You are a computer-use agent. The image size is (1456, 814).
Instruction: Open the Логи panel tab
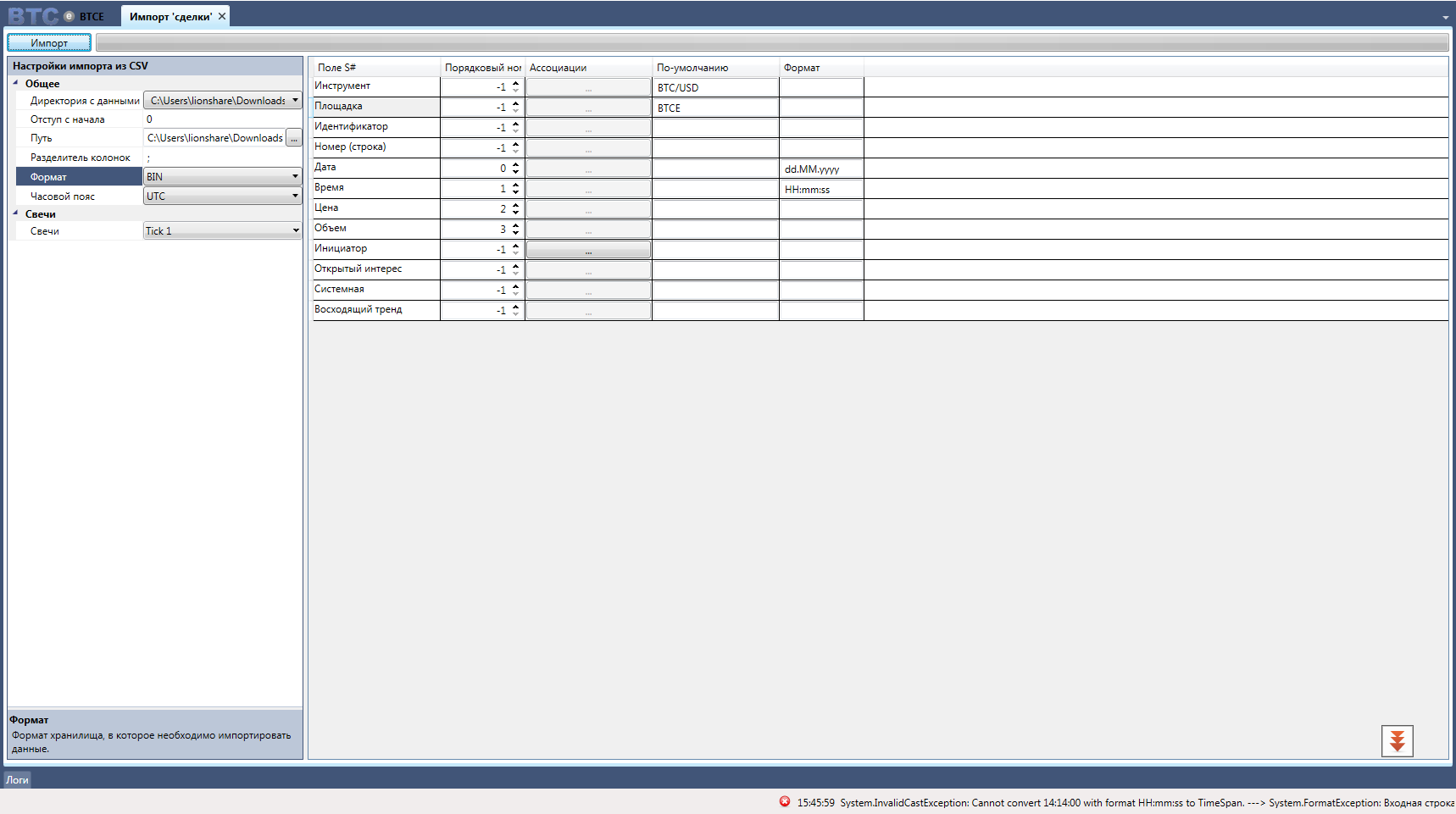18,780
